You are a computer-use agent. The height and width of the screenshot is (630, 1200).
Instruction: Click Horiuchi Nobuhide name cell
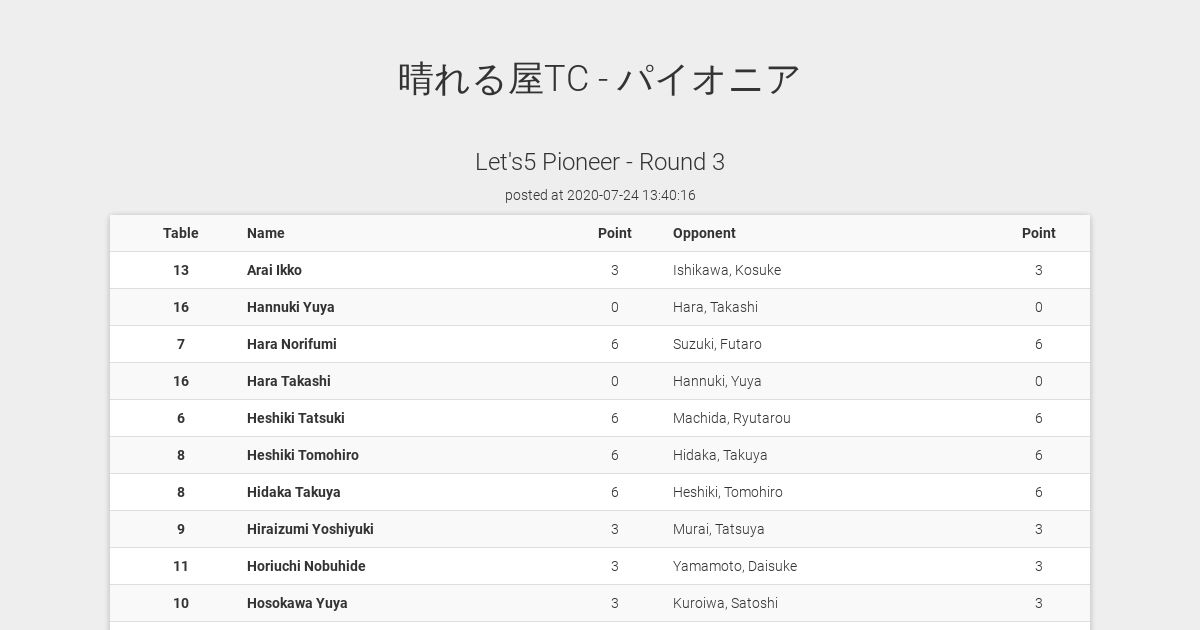click(306, 566)
